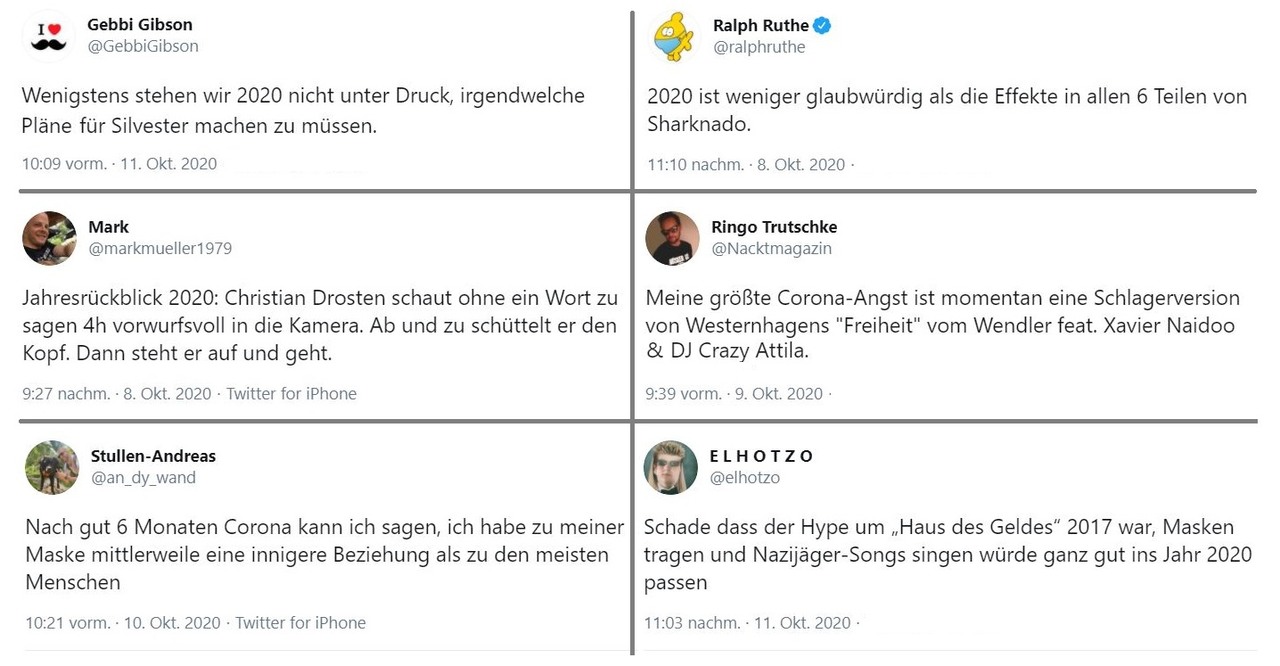Click Twitter for iPhone on Mark's tweet
Image resolution: width=1280 pixels, height=666 pixels.
point(292,393)
